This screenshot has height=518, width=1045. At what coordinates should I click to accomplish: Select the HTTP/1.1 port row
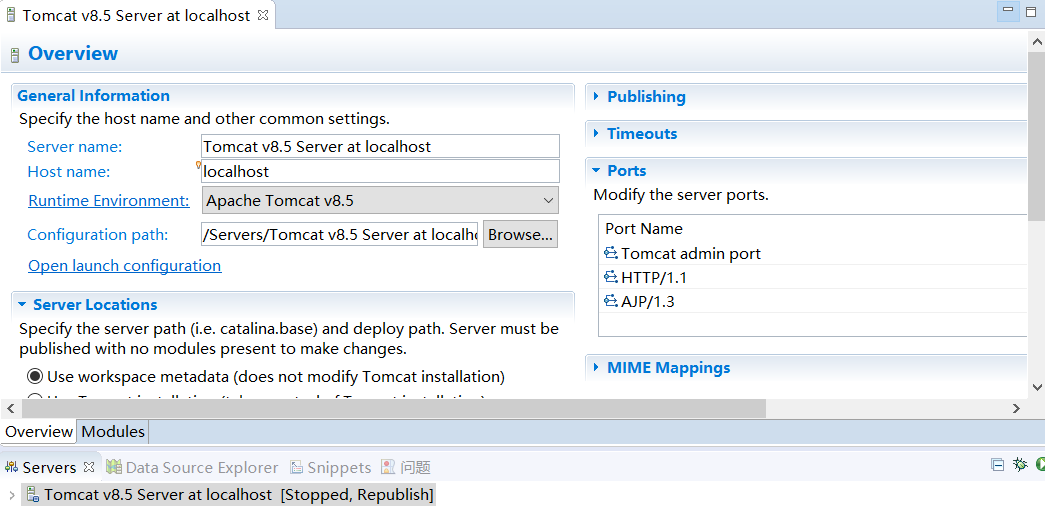[813, 277]
